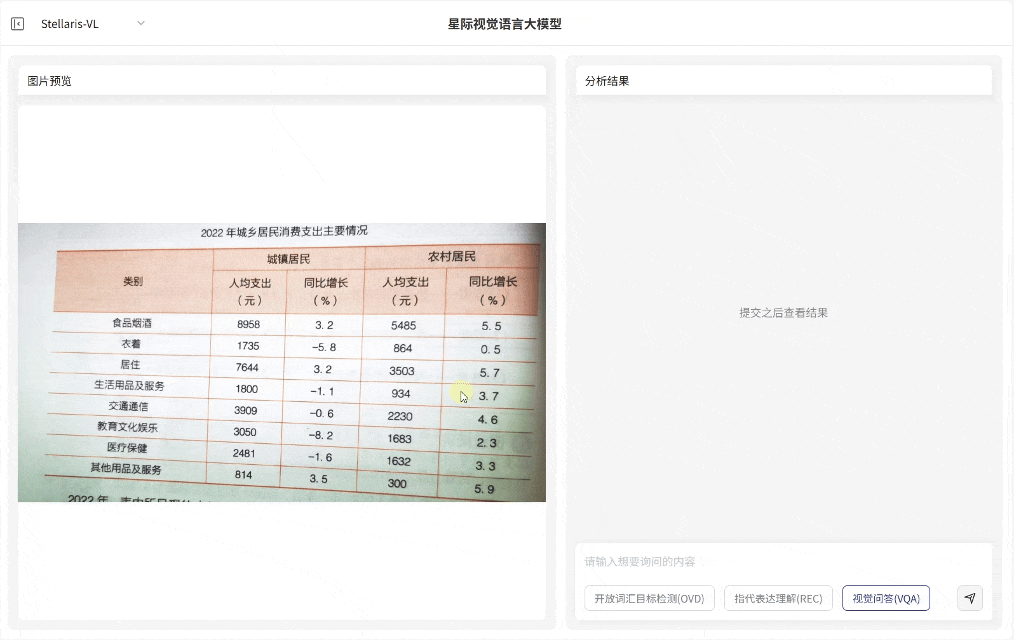
Task: Click the table image preview
Action: tap(282, 362)
